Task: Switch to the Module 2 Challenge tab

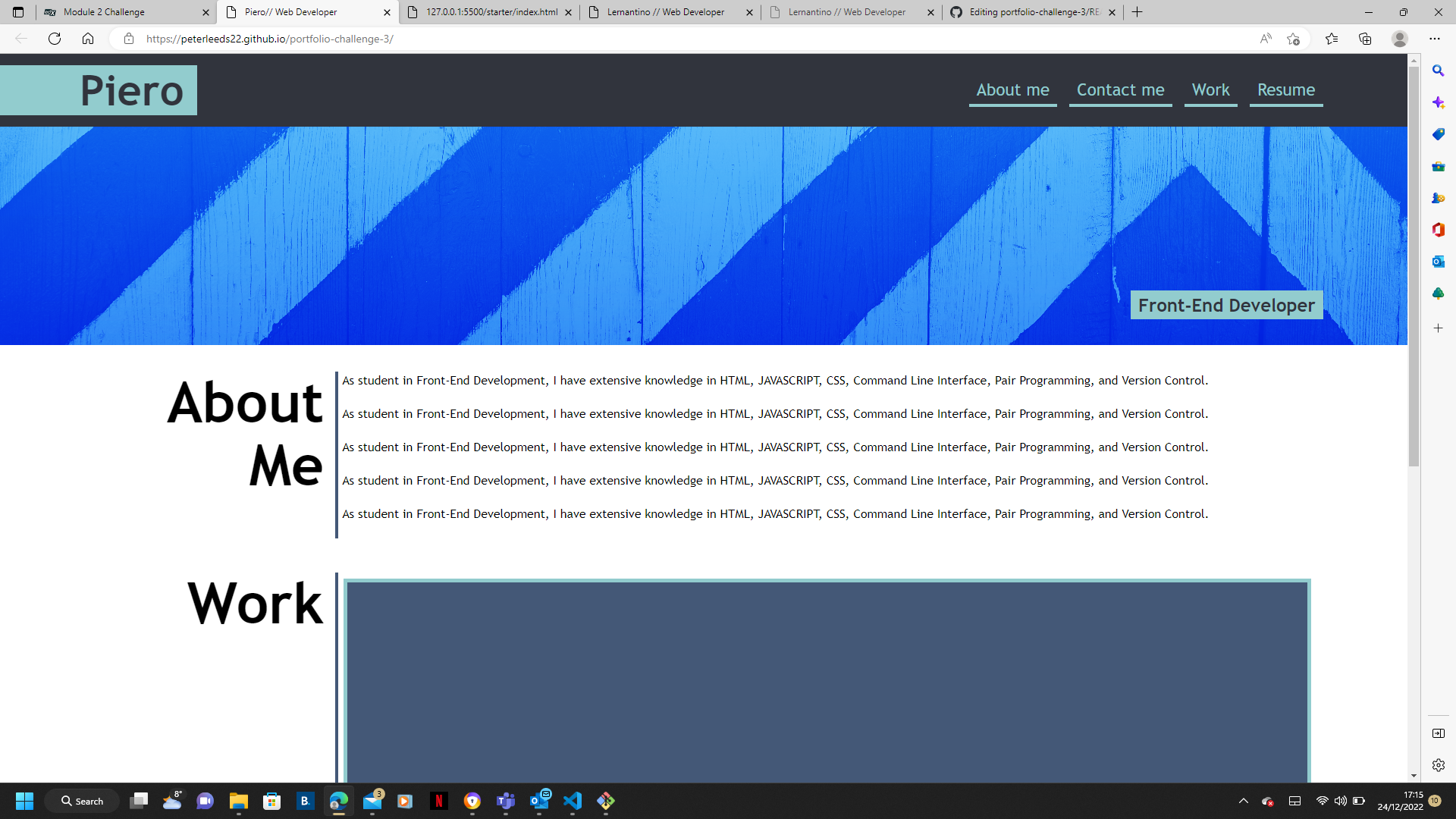Action: (x=126, y=12)
